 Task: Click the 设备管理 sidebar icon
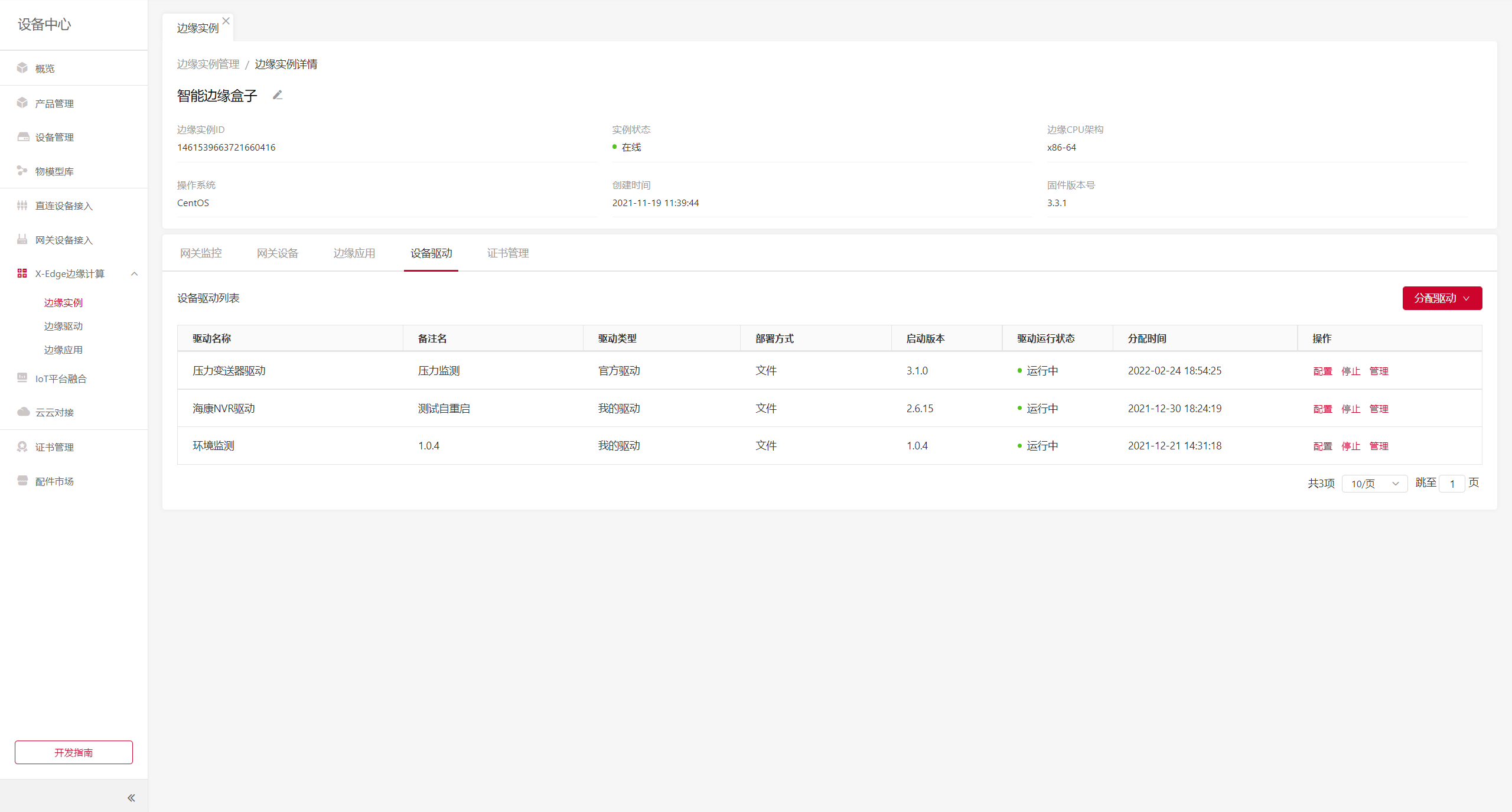click(x=23, y=137)
